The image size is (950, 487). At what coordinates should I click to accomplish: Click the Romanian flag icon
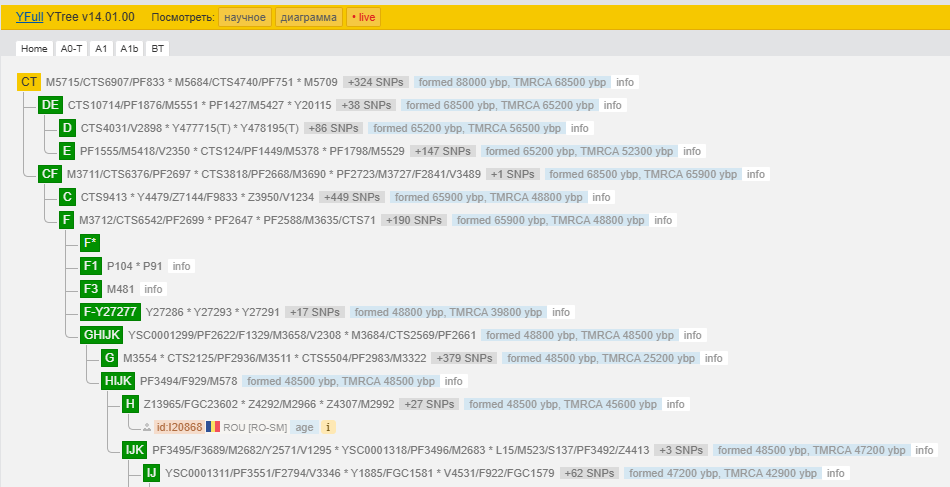pyautogui.click(x=213, y=427)
